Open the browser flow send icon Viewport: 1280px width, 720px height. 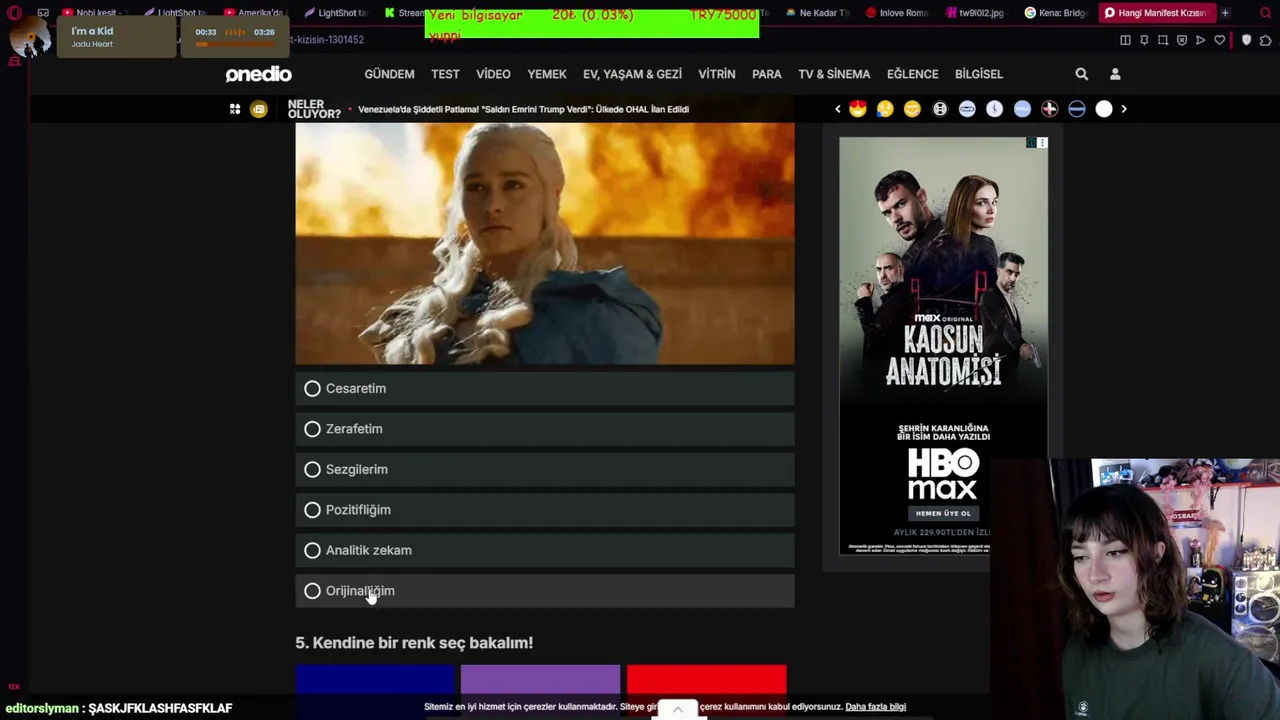coord(1201,40)
